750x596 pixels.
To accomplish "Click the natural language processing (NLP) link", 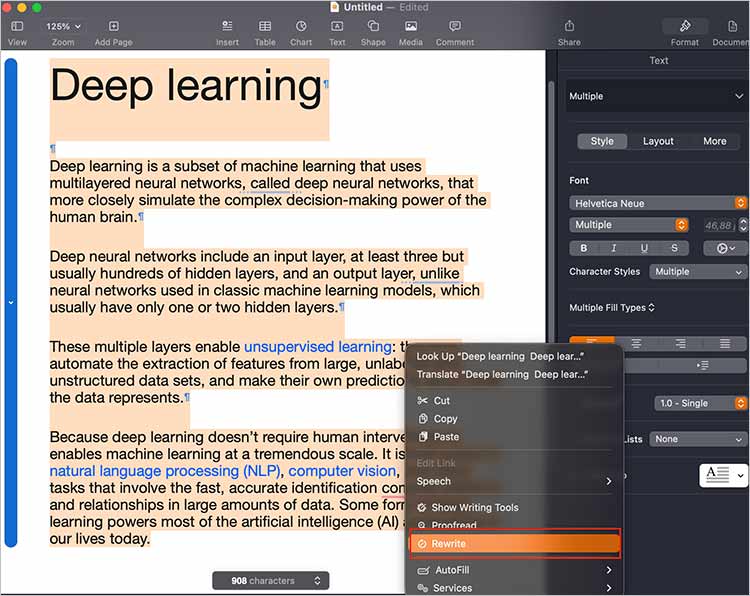I will click(165, 471).
